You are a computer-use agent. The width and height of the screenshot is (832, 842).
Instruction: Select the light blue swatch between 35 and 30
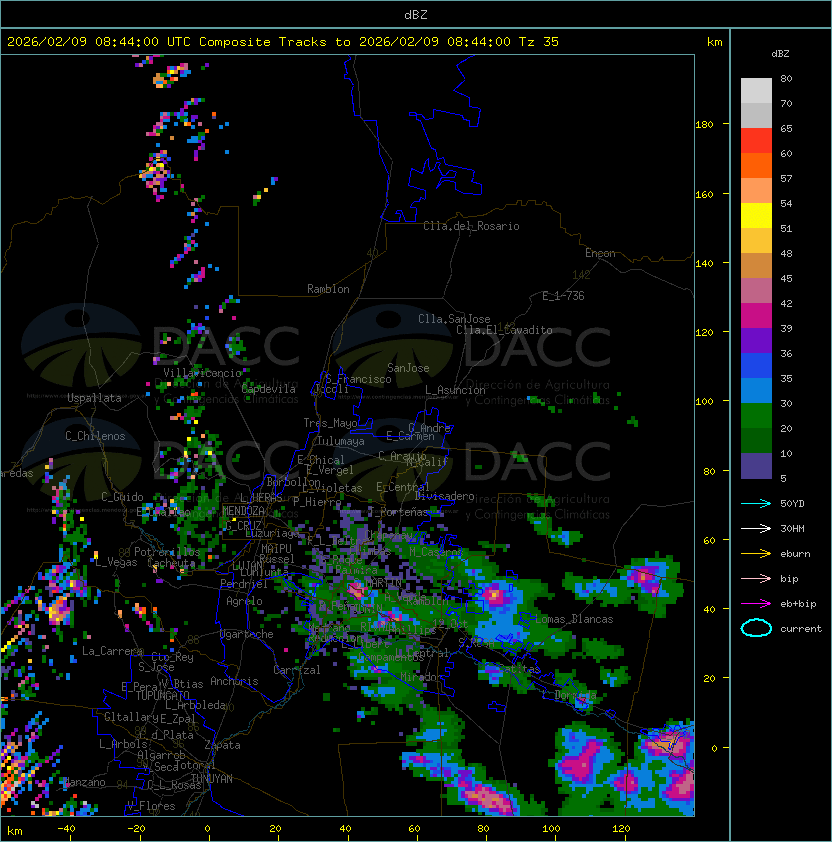[756, 391]
